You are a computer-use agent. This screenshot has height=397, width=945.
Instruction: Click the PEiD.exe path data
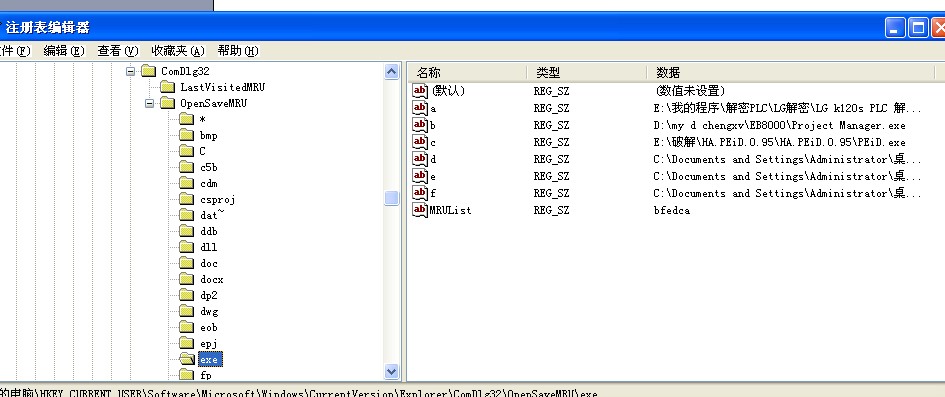(779, 142)
